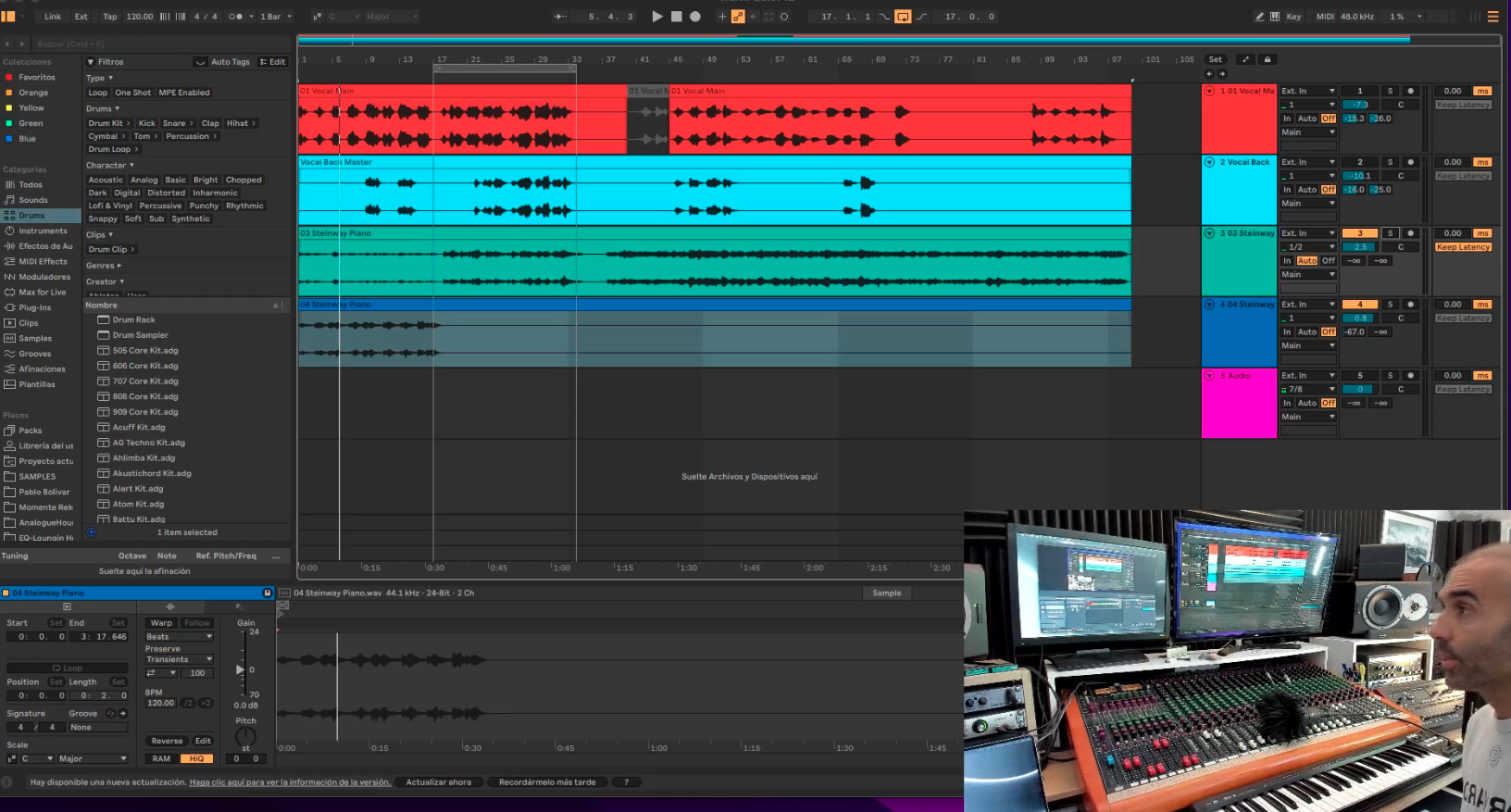Toggle the Warp switch for the clip
This screenshot has height=812, width=1511.
pyautogui.click(x=161, y=623)
